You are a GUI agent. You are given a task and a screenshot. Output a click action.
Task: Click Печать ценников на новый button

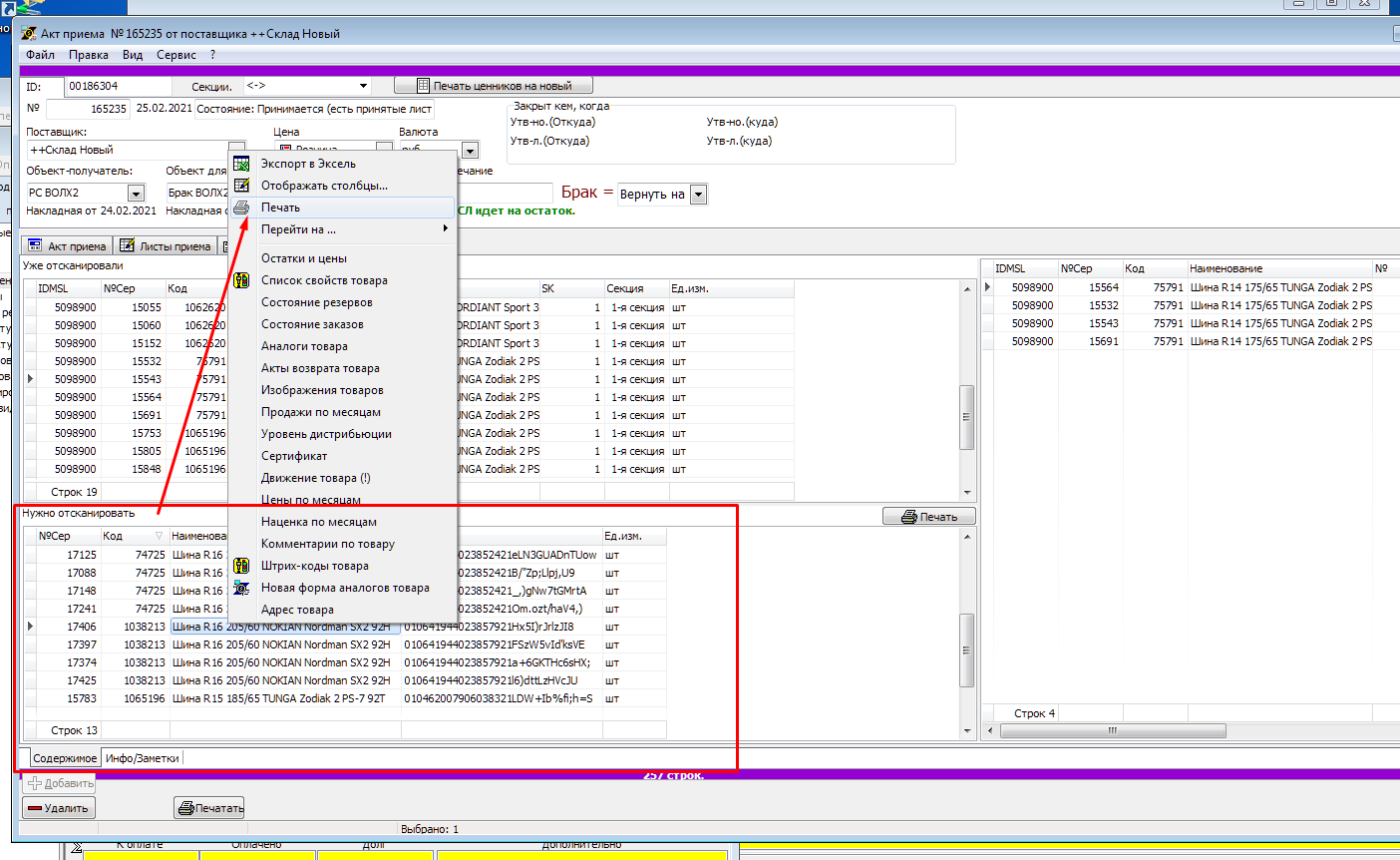[494, 86]
